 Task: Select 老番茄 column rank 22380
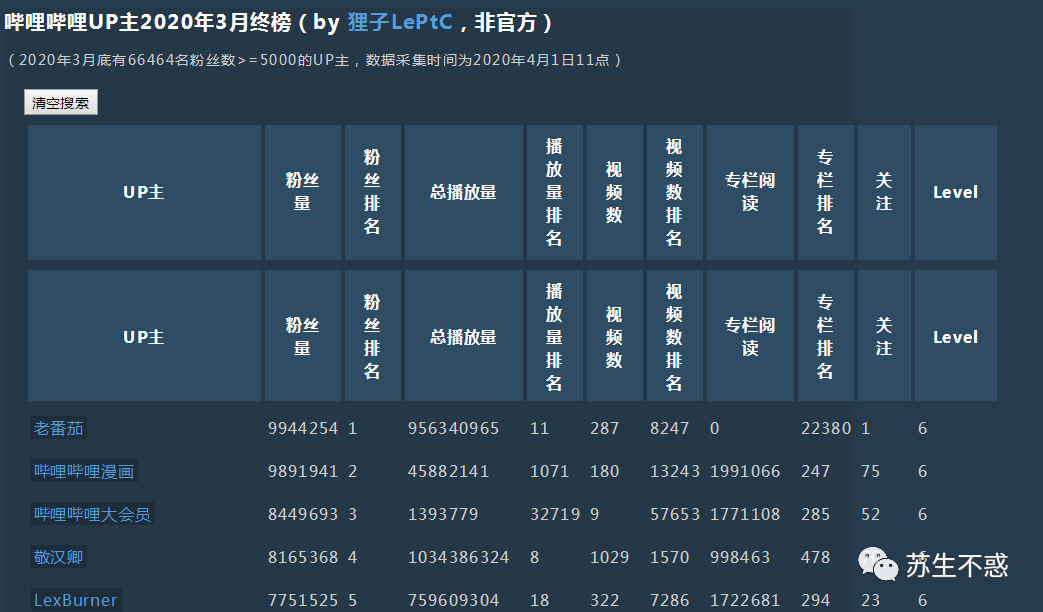[825, 428]
